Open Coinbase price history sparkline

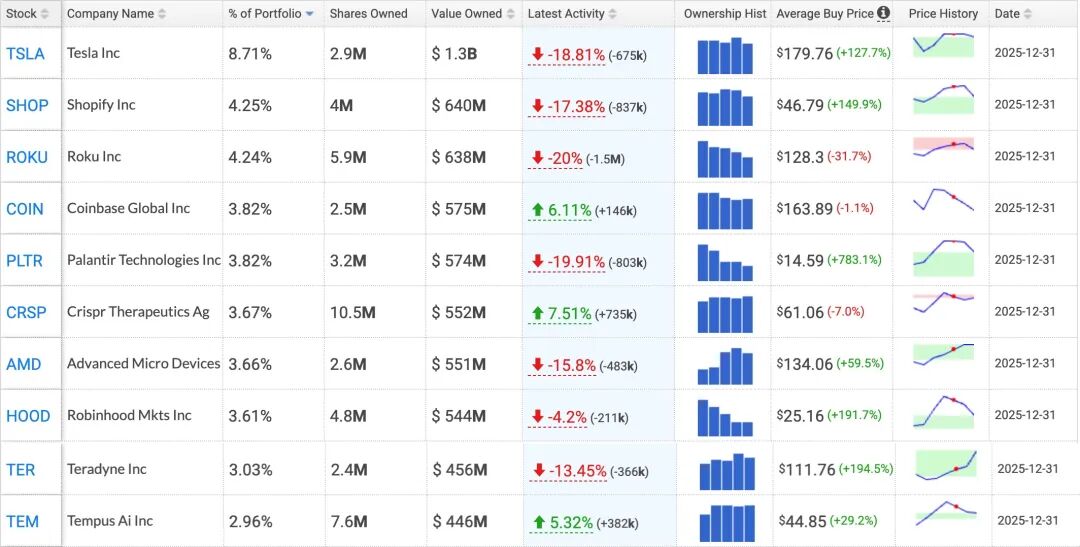pyautogui.click(x=944, y=200)
